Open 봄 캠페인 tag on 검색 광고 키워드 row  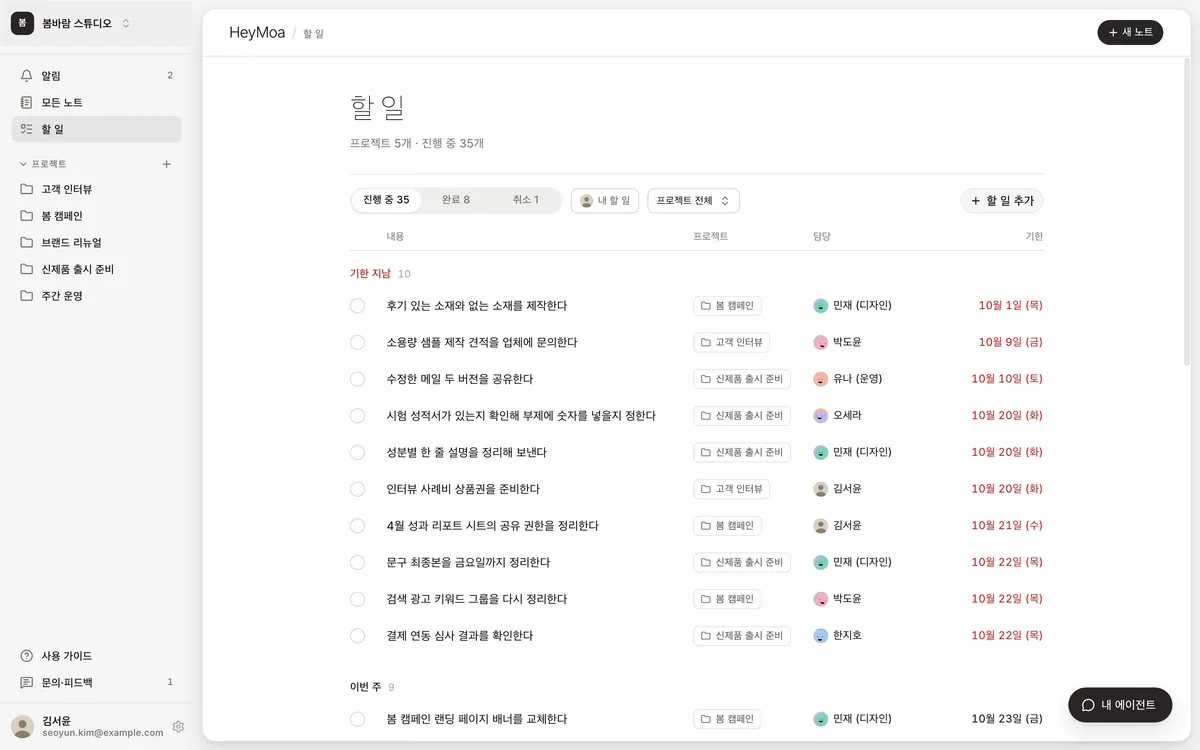[x=727, y=599]
